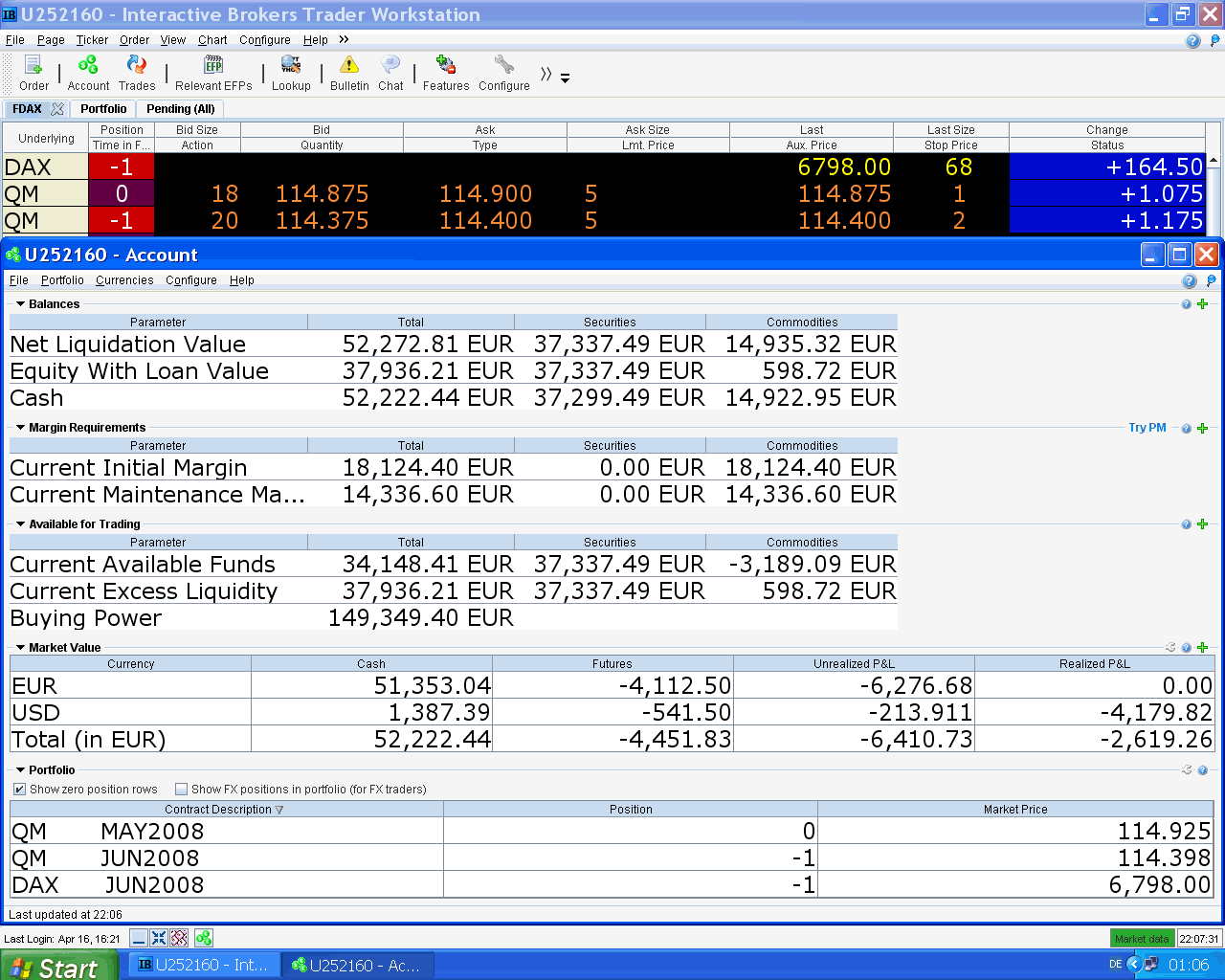The width and height of the screenshot is (1225, 980).
Task: Open U252160 Trader Workstation taskbar button
Action: point(204,965)
